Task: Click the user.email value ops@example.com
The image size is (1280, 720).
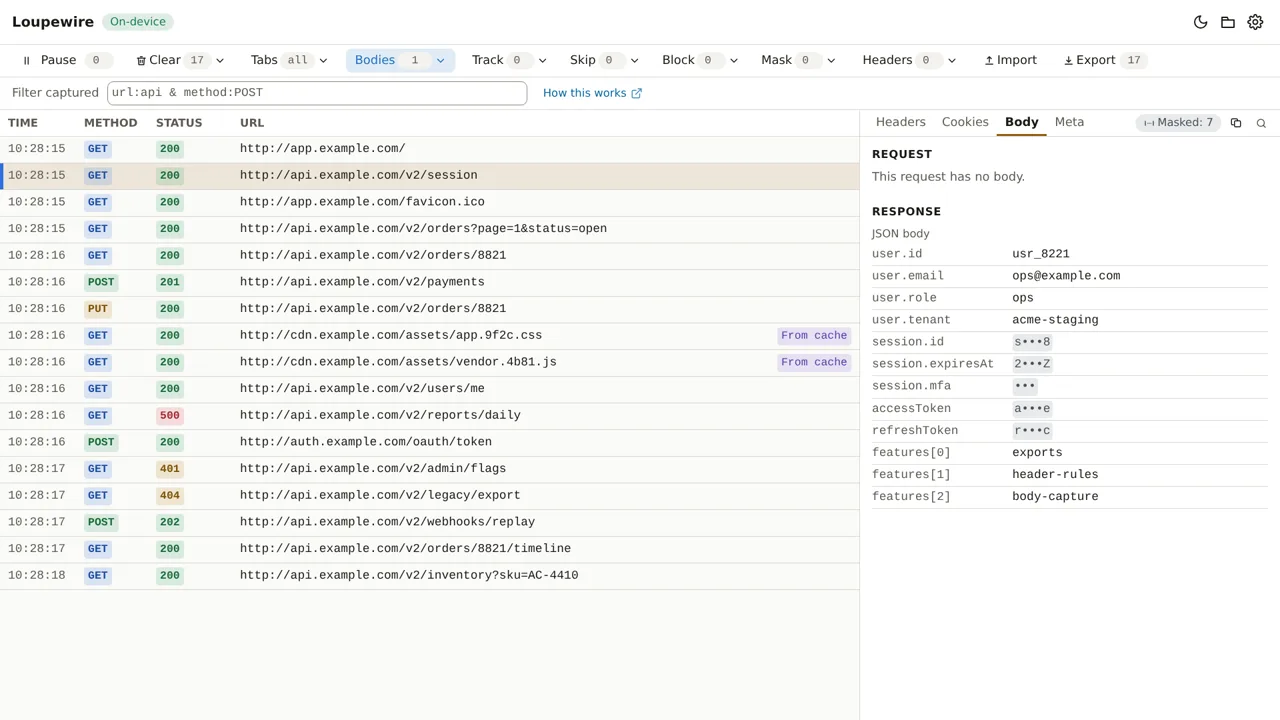Action: point(1066,276)
